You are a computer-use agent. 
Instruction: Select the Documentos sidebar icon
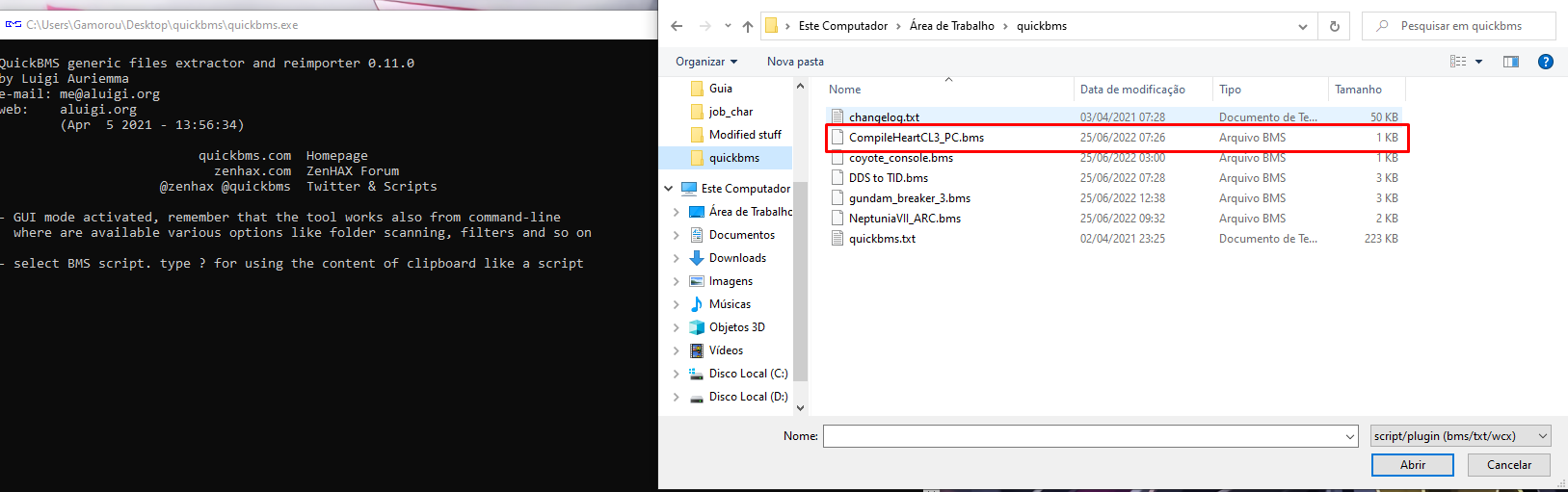point(697,235)
